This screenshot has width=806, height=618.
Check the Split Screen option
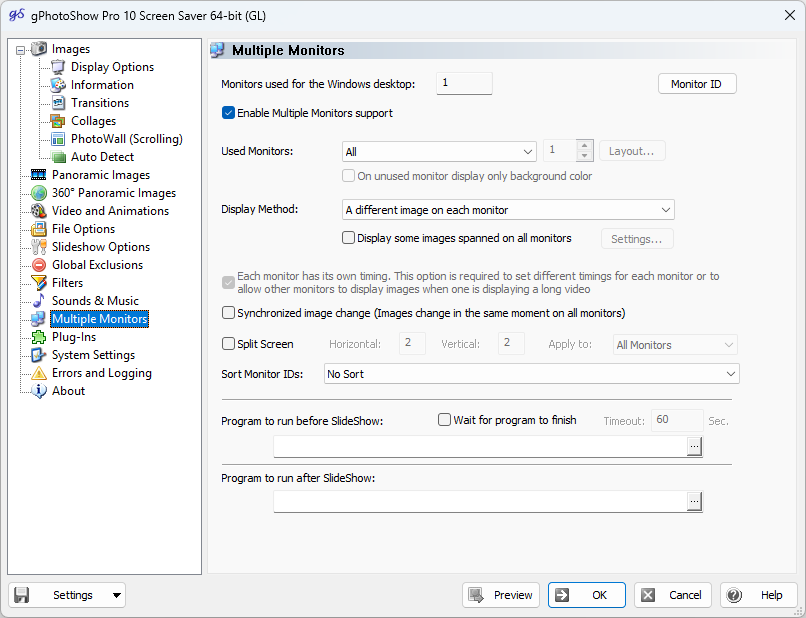(x=229, y=343)
